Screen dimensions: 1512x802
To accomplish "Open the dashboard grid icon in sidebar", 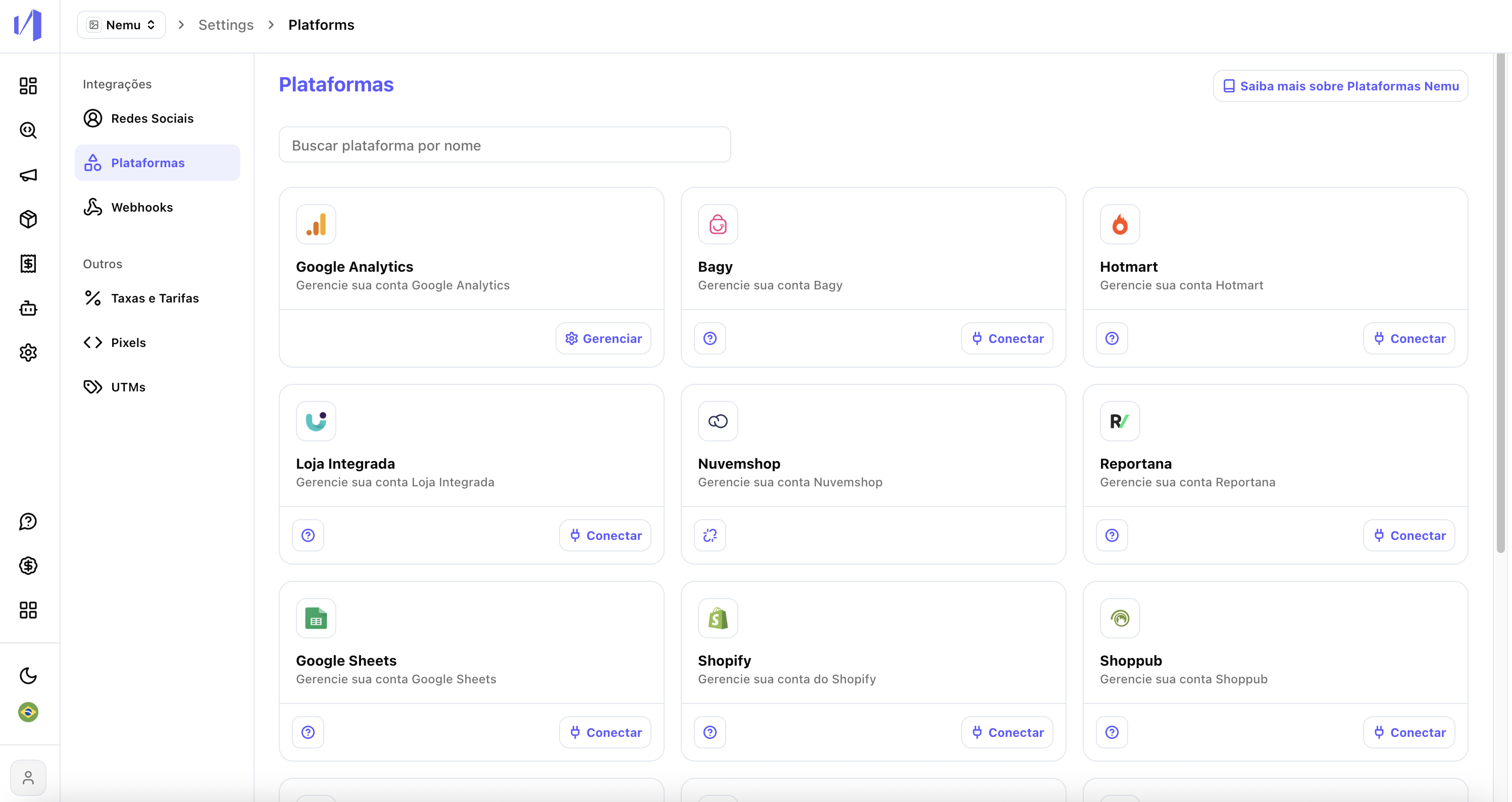I will [28, 86].
